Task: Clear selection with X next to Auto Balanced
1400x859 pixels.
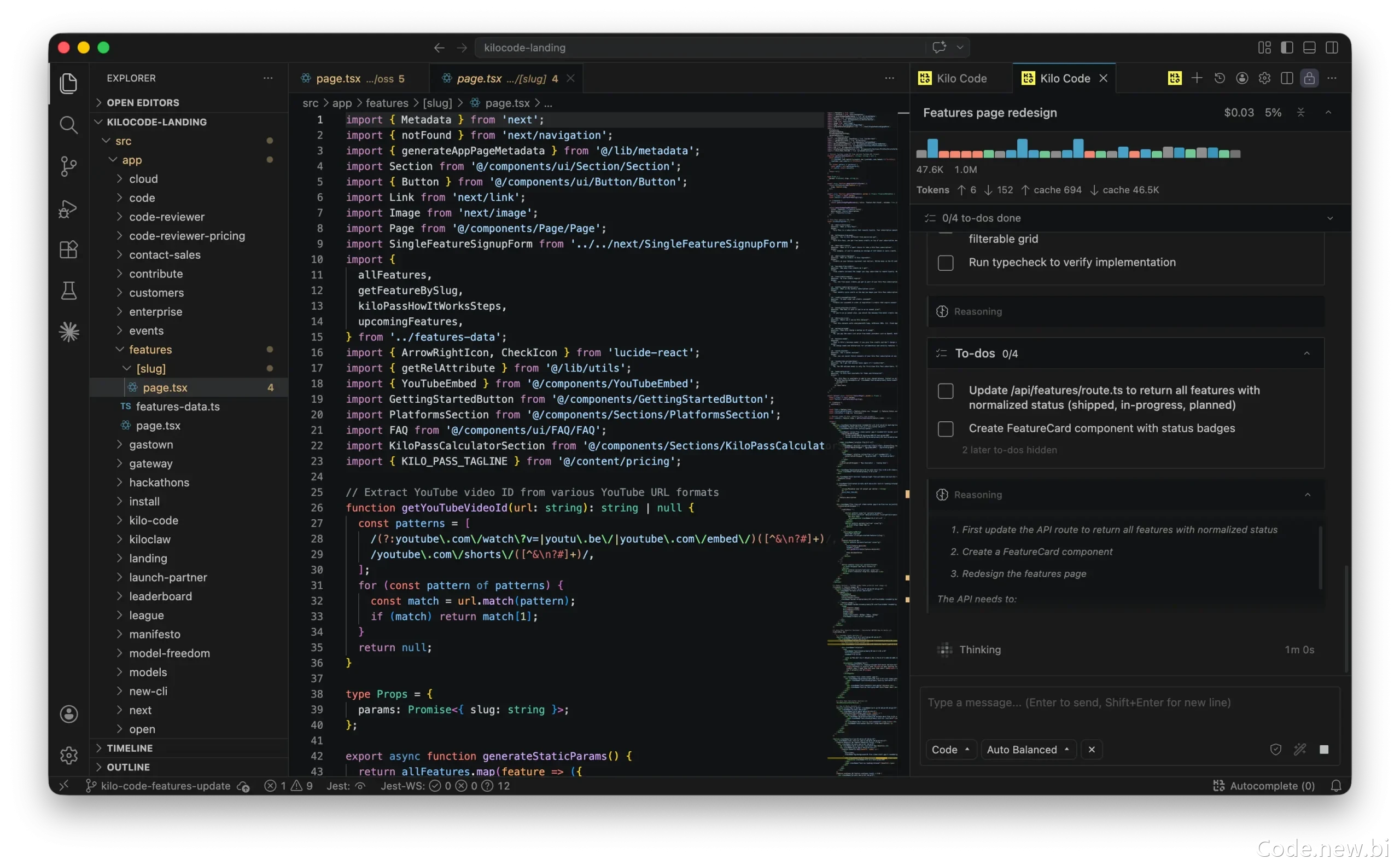Action: pyautogui.click(x=1092, y=749)
